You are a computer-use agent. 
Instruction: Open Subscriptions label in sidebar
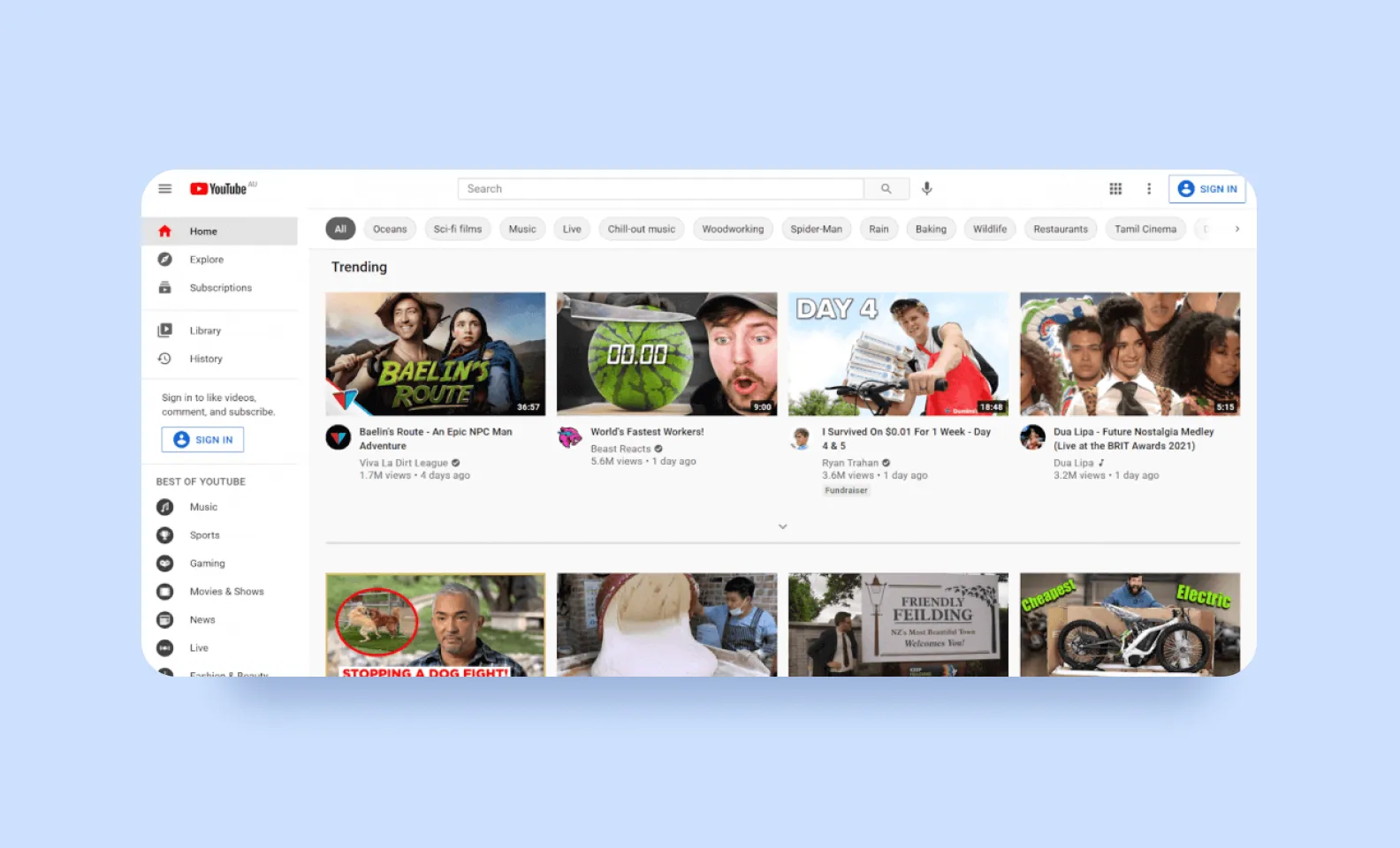221,288
